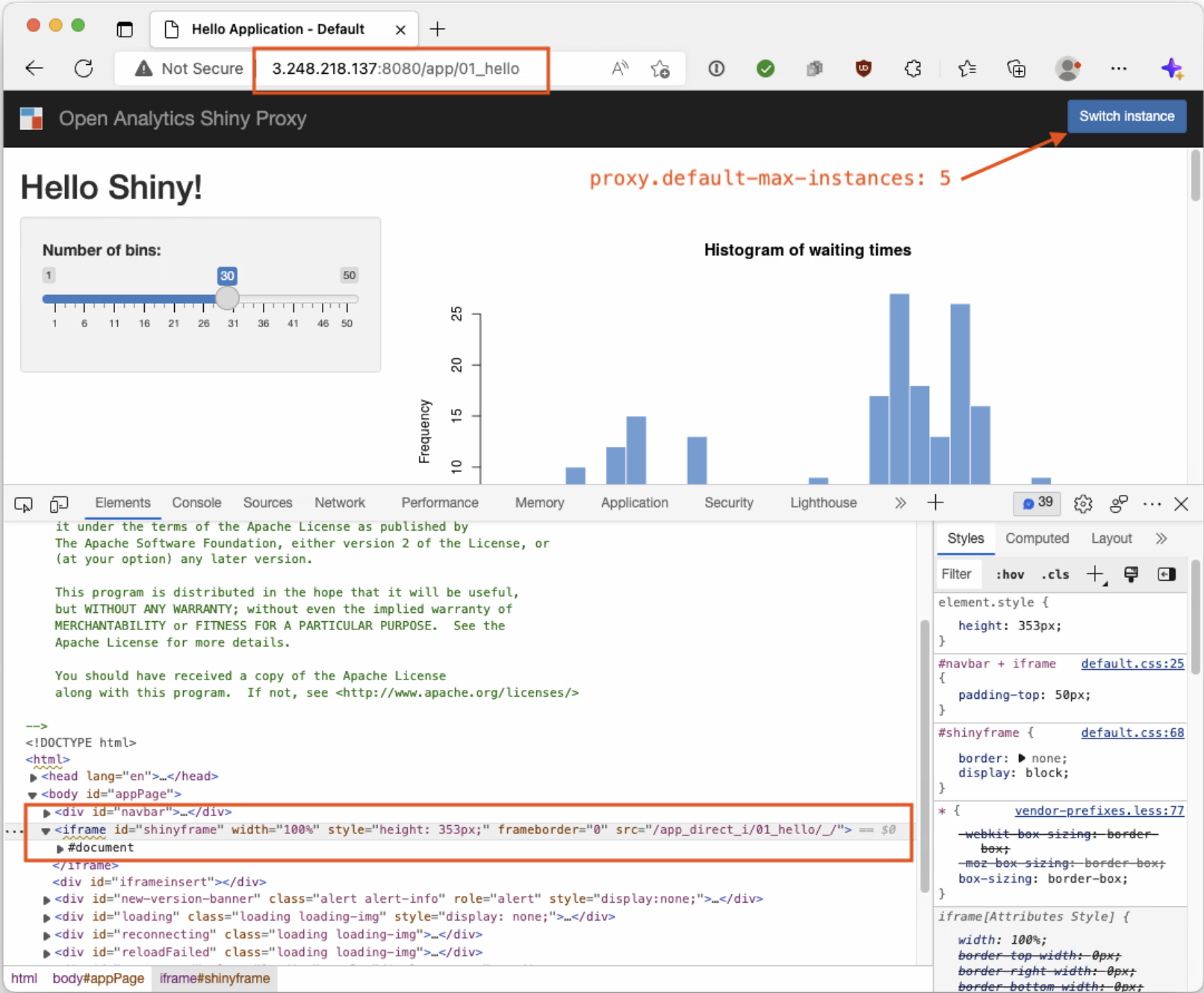
Task: Open the default.css:68 stylesheet link
Action: [1132, 732]
